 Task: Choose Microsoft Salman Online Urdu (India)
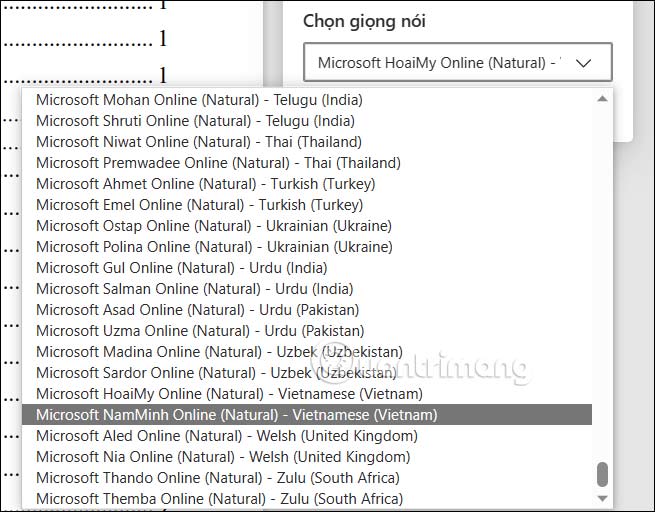(x=307, y=289)
